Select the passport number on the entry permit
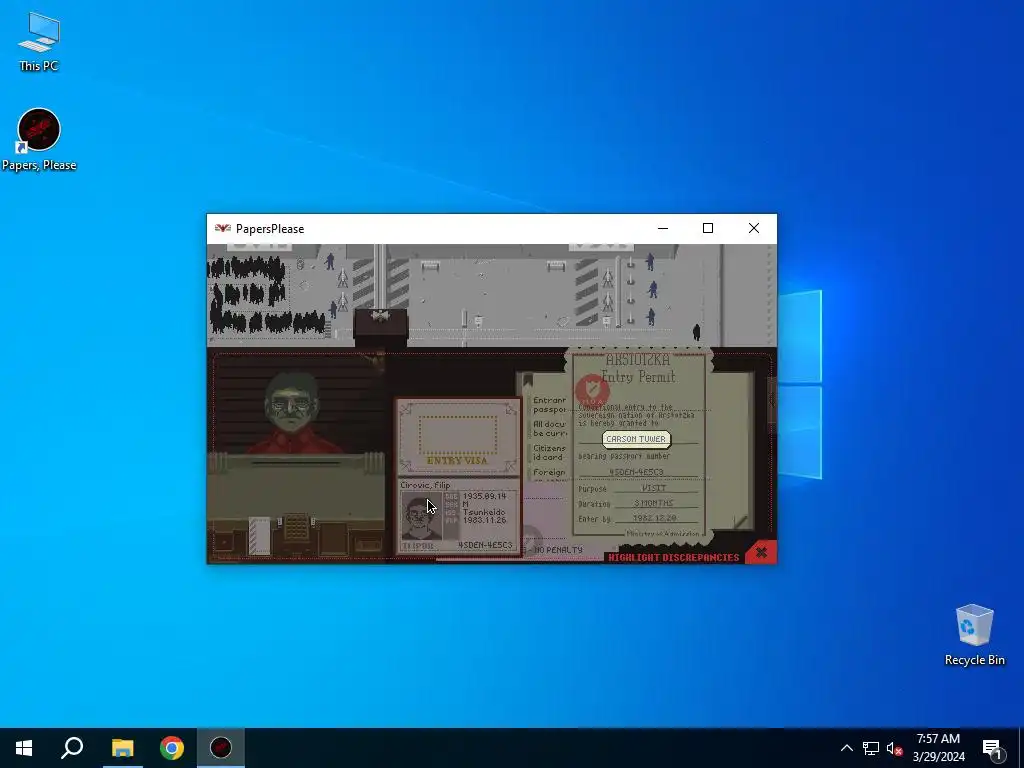The height and width of the screenshot is (768, 1024). click(636, 472)
